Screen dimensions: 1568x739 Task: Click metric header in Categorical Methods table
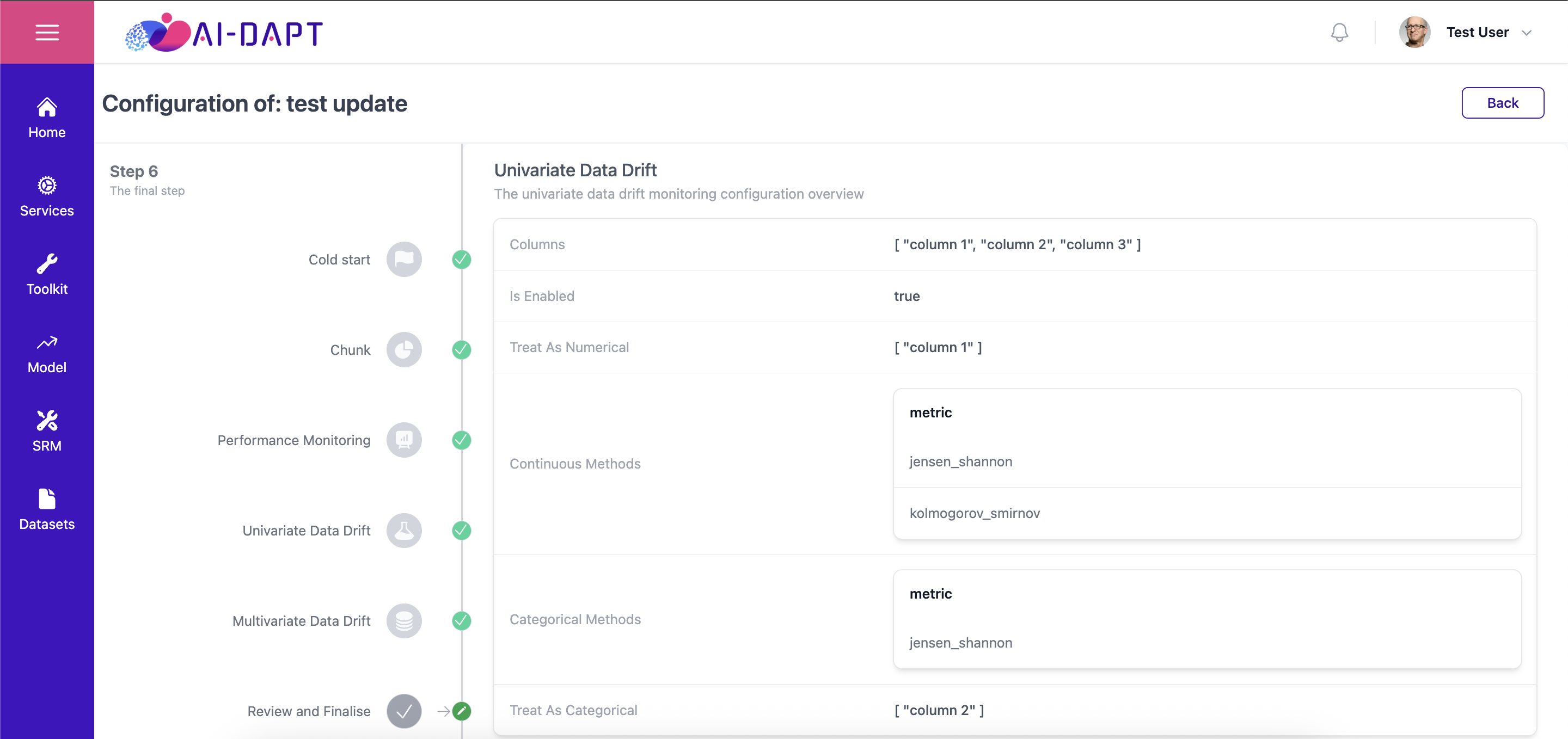(930, 594)
